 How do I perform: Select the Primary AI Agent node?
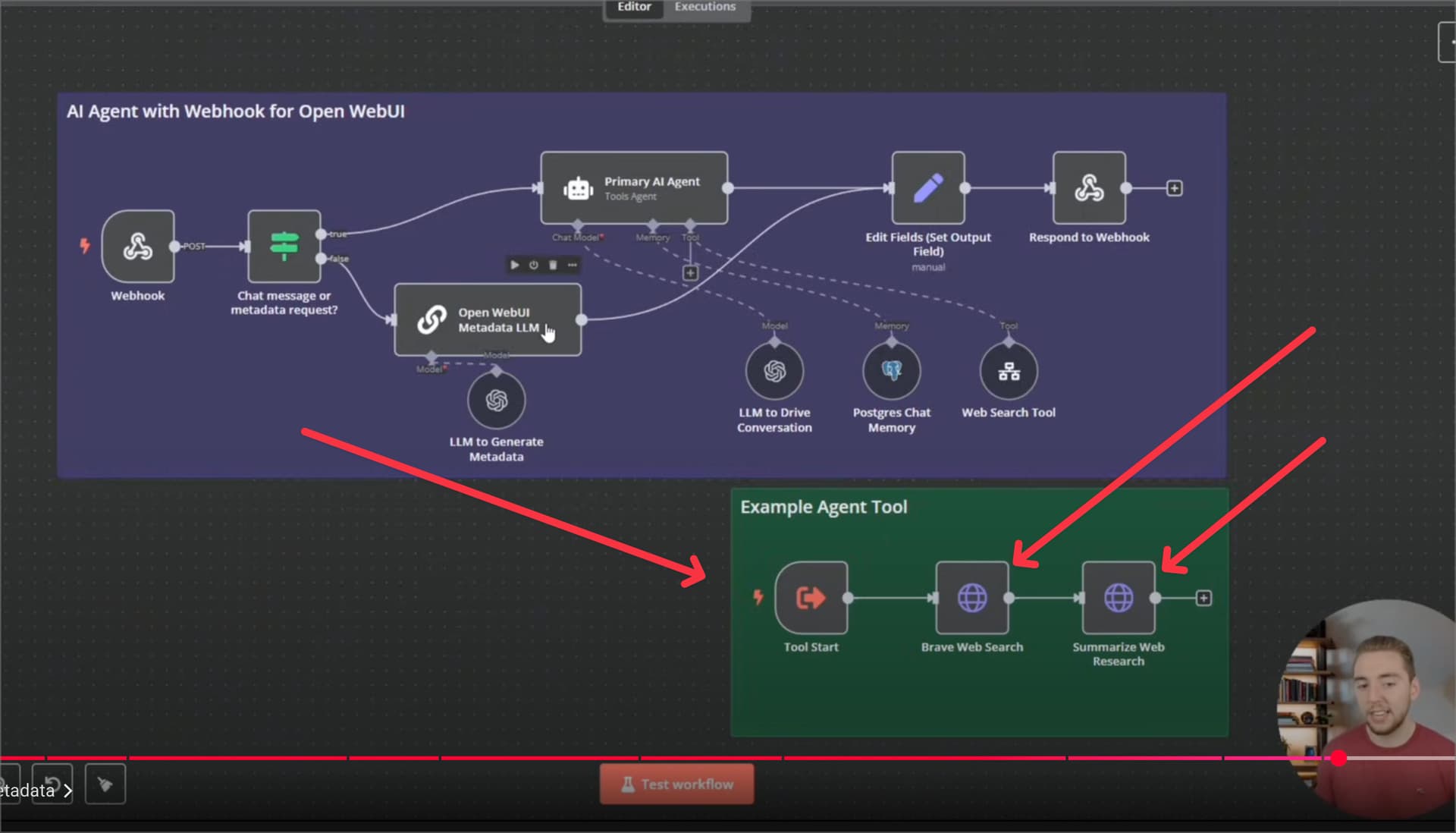tap(634, 188)
